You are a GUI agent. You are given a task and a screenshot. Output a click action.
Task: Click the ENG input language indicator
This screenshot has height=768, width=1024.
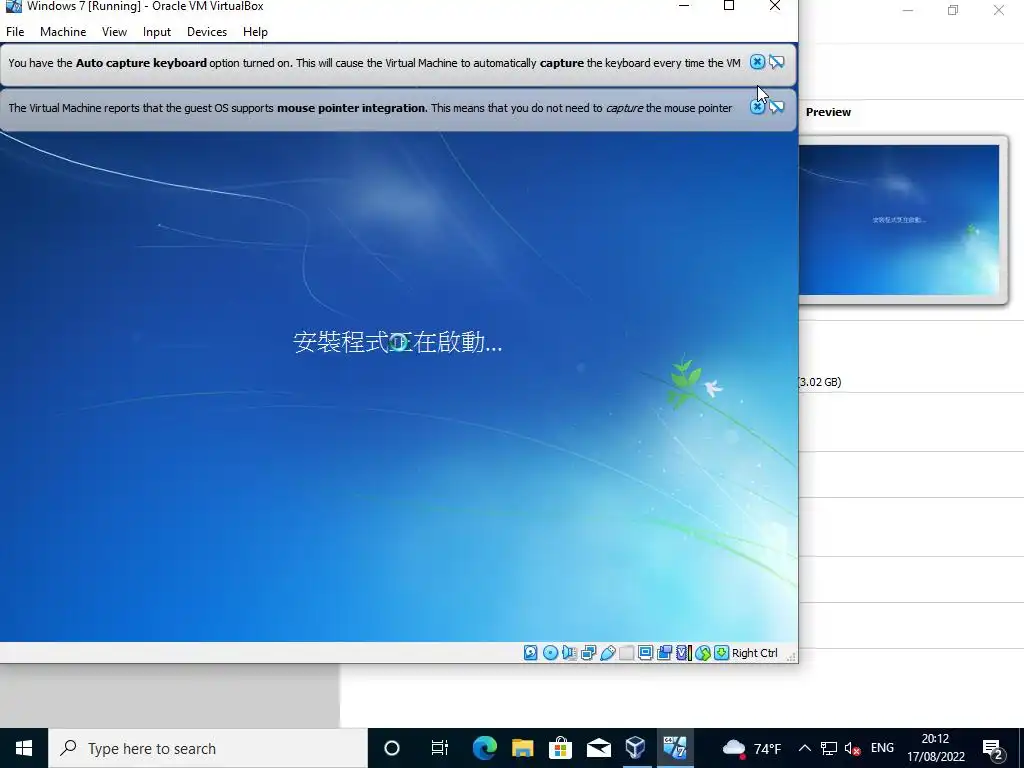pyautogui.click(x=882, y=748)
